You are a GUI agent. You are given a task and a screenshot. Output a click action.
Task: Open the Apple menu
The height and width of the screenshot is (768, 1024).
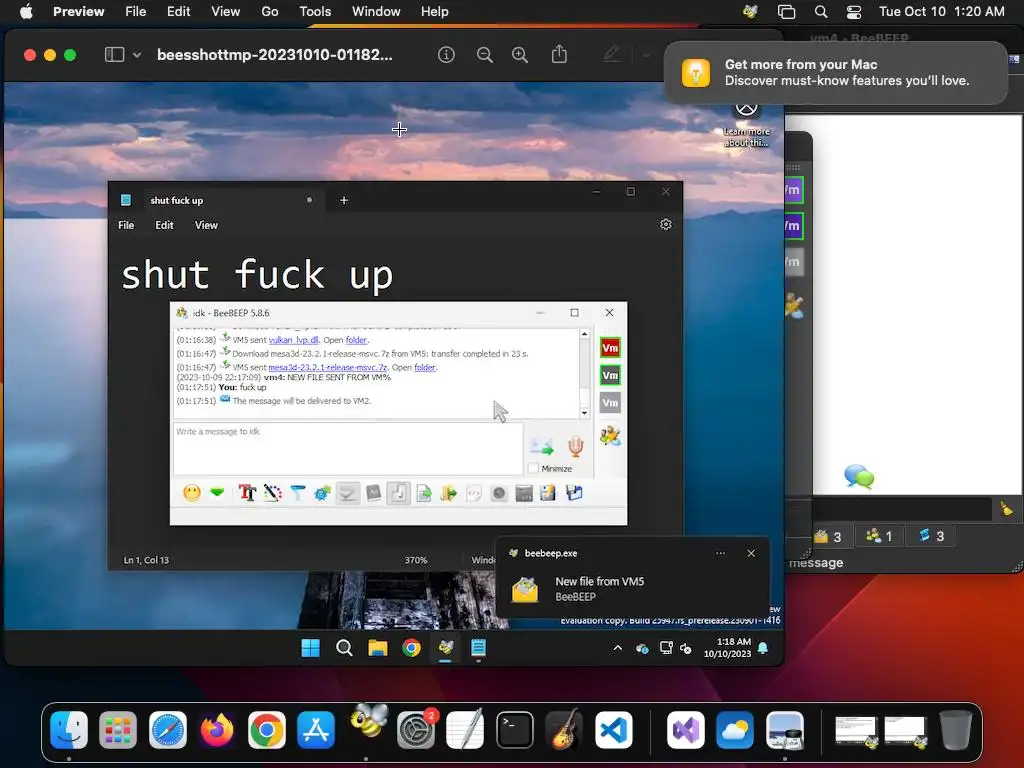coord(26,11)
